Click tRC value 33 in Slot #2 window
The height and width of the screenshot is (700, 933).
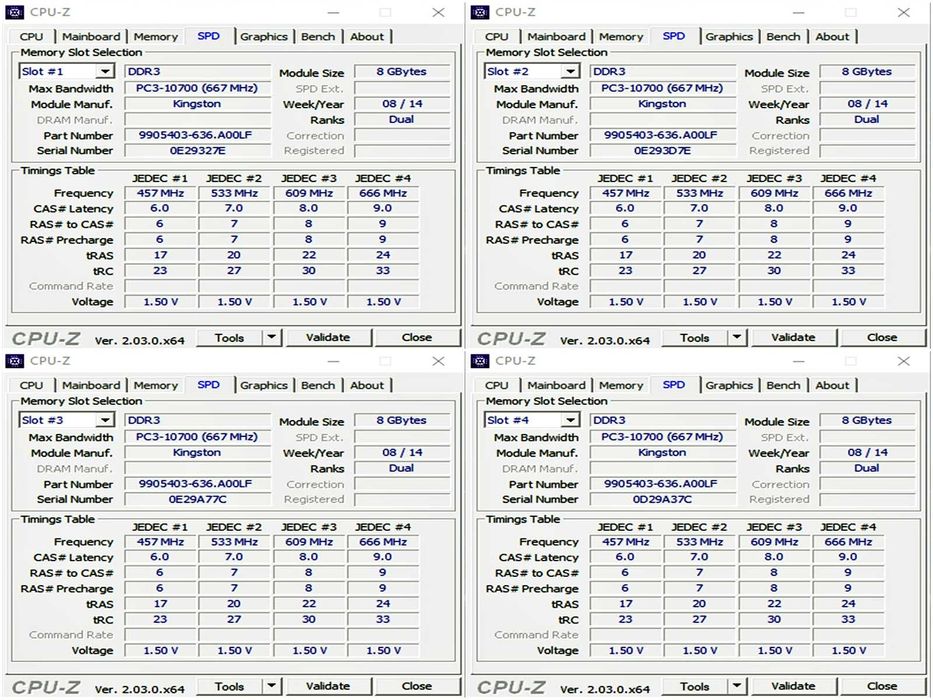click(848, 270)
